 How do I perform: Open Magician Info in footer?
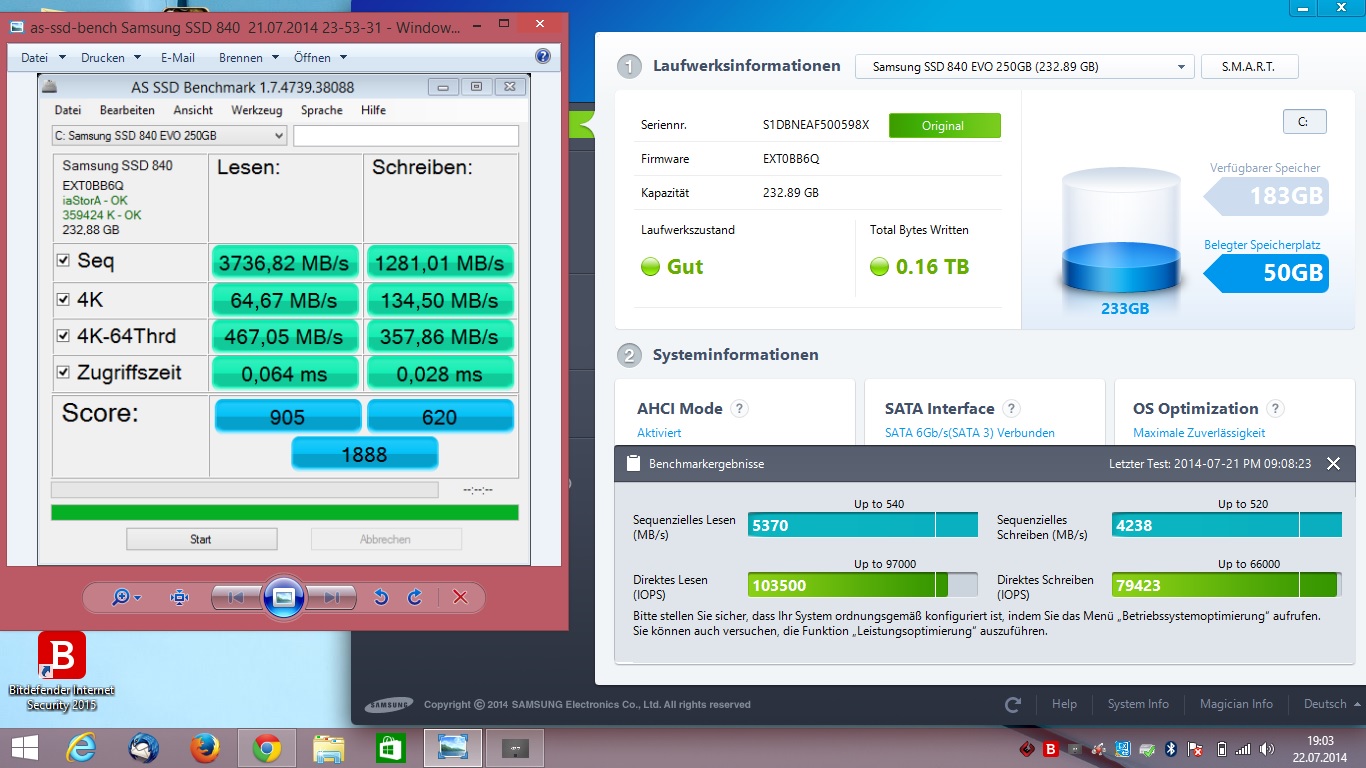(1236, 704)
